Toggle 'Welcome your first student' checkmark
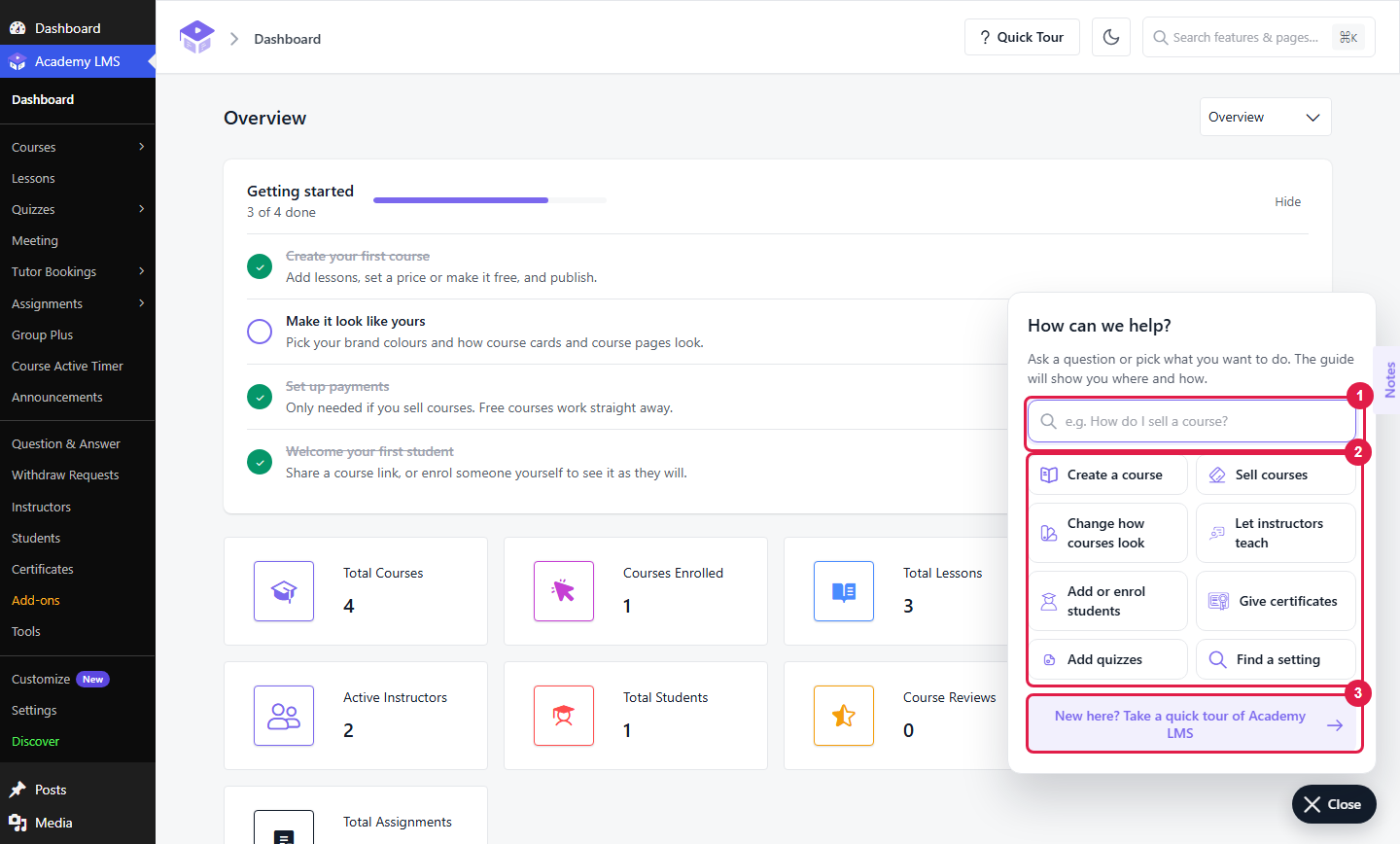 point(260,462)
